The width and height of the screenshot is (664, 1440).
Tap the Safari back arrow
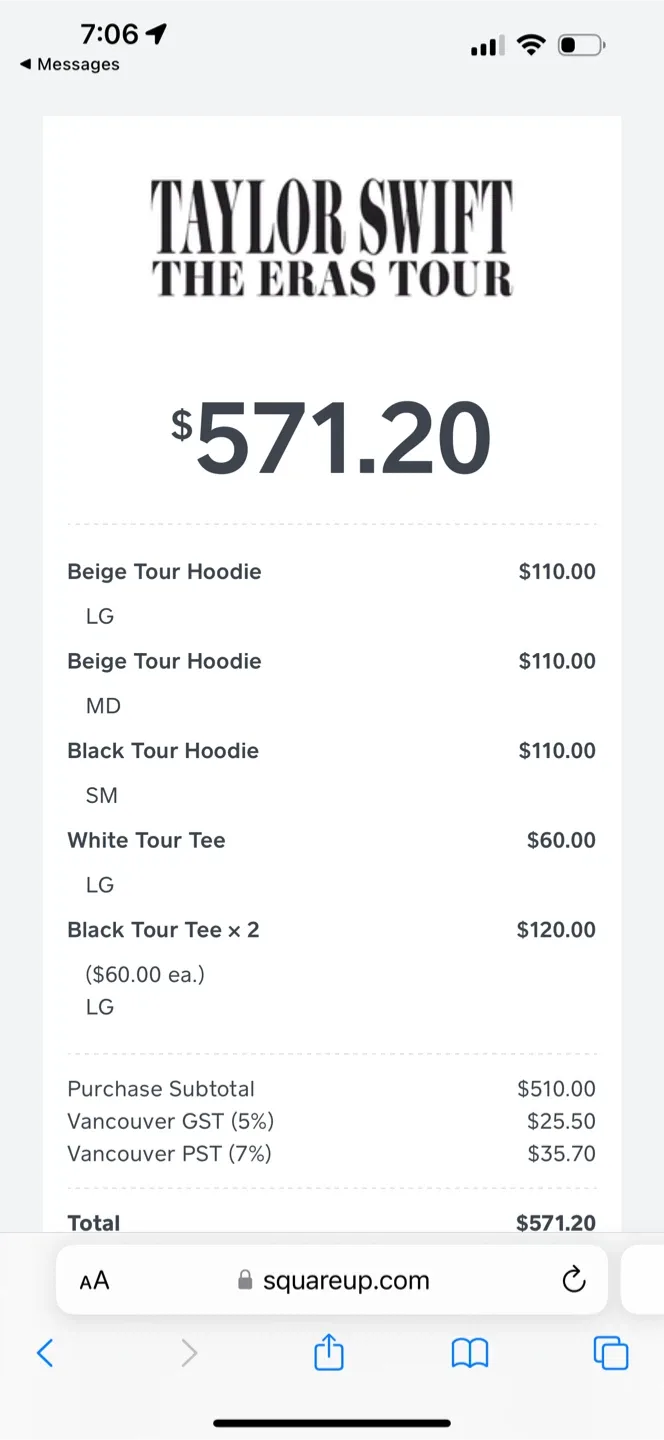click(45, 1353)
